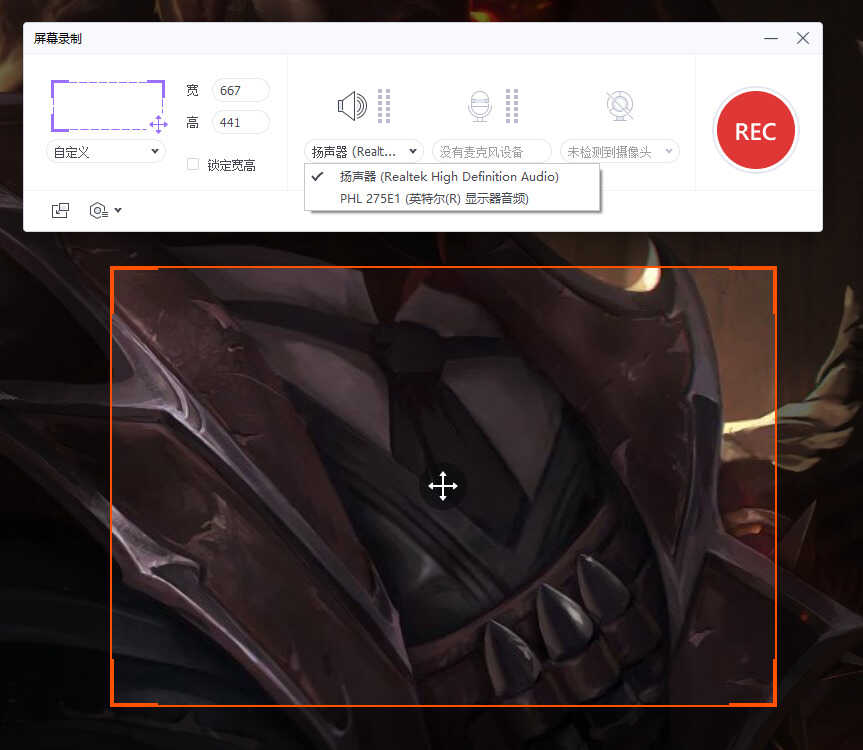Open the 自定义 region size dropdown
The width and height of the screenshot is (863, 750).
click(106, 151)
